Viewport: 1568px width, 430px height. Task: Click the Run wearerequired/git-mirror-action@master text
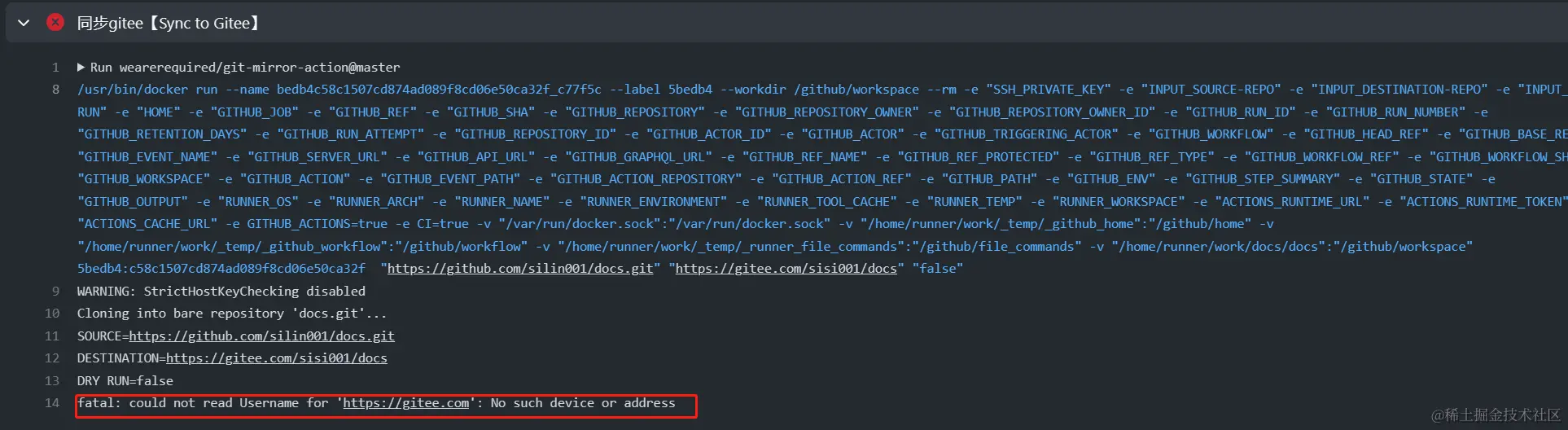245,67
